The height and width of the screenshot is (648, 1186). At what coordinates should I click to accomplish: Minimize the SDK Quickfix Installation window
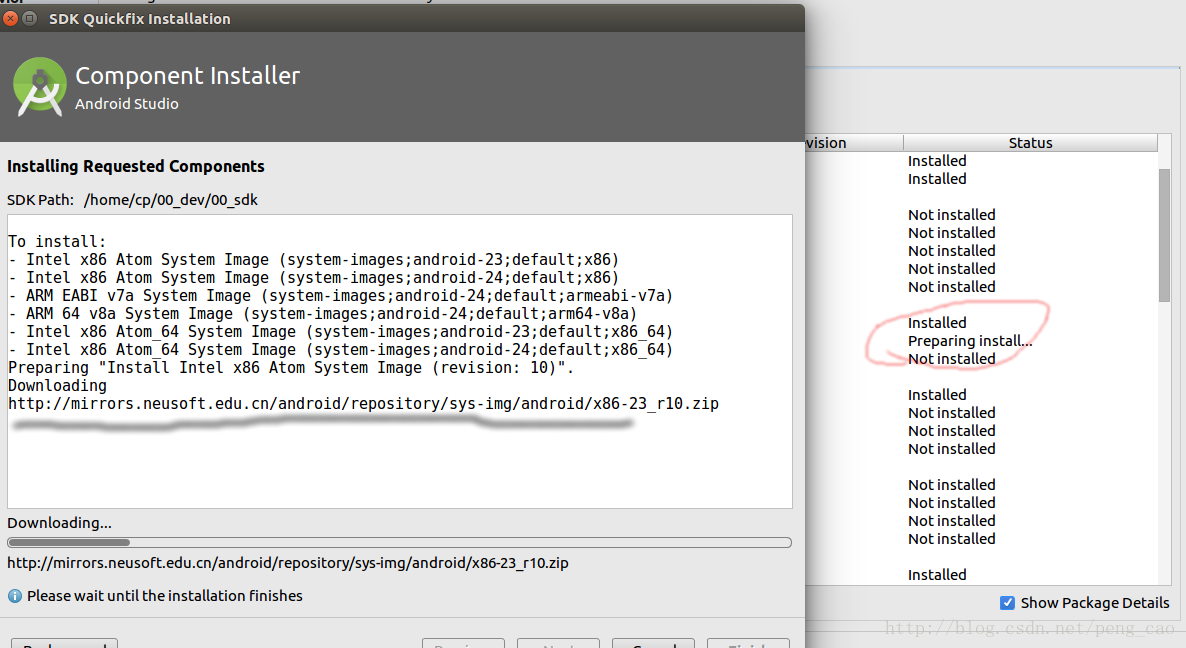29,19
